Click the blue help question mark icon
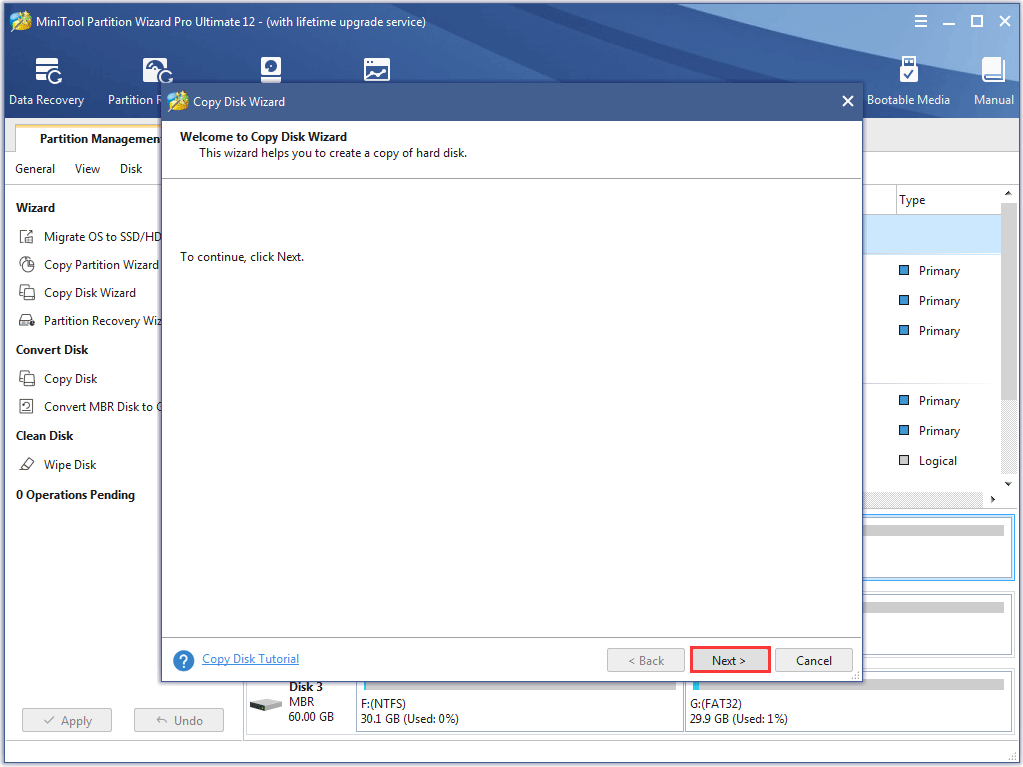Image resolution: width=1023 pixels, height=767 pixels. (183, 660)
